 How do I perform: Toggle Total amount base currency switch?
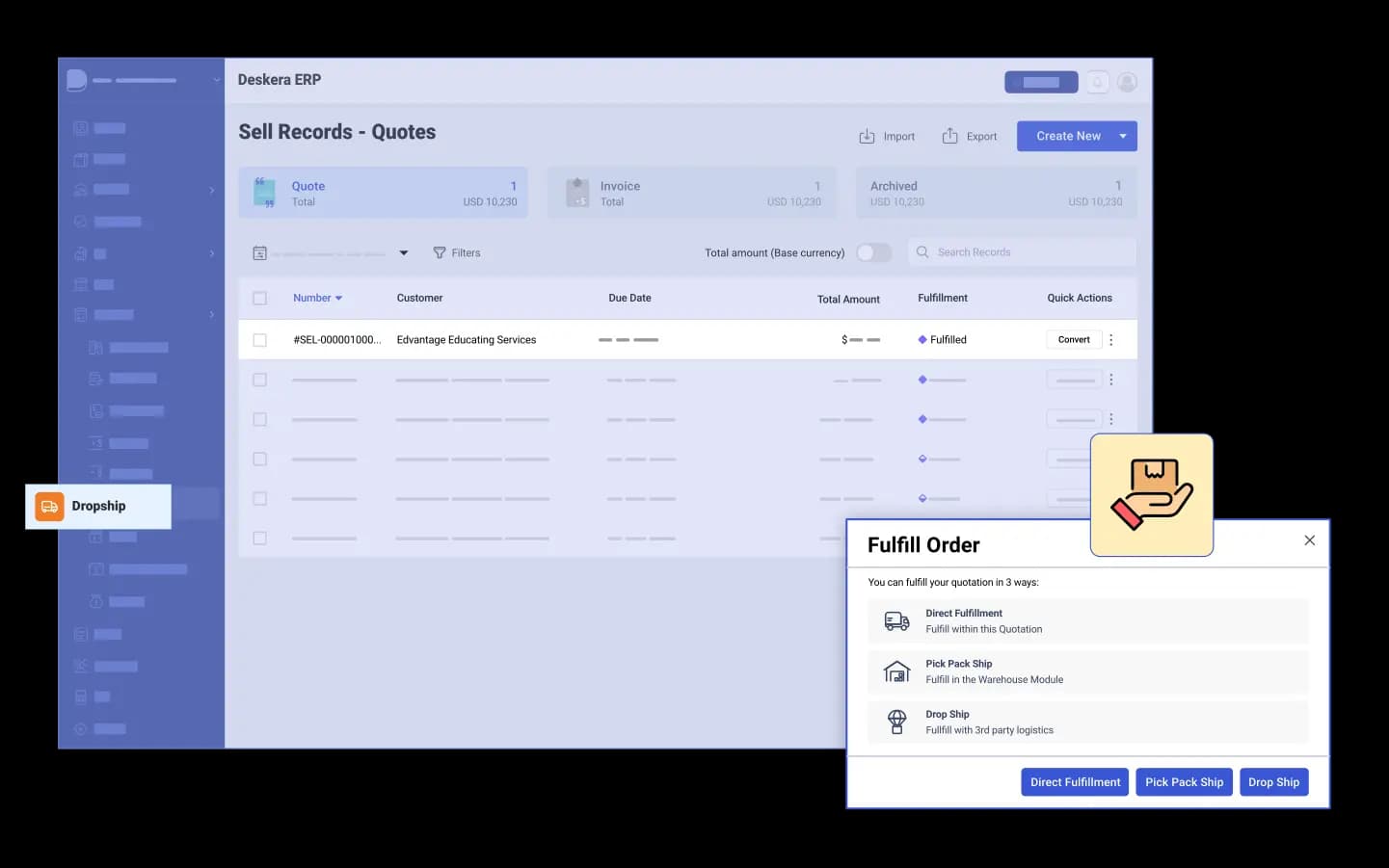coord(873,252)
